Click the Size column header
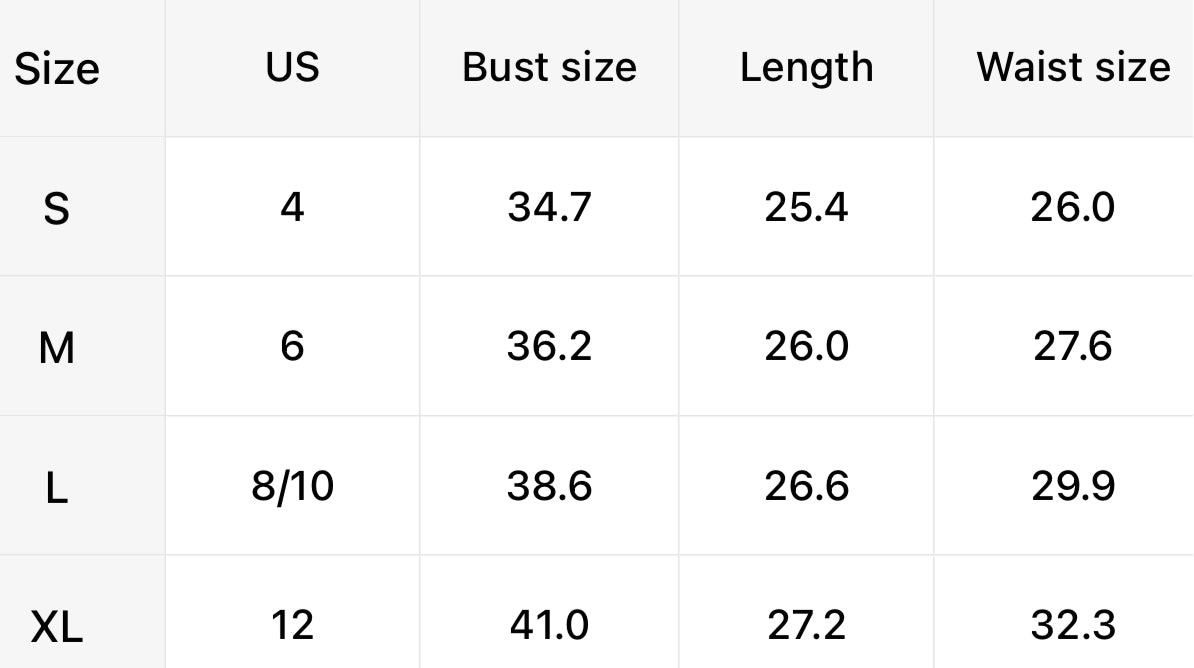This screenshot has height=668, width=1194. click(x=57, y=69)
